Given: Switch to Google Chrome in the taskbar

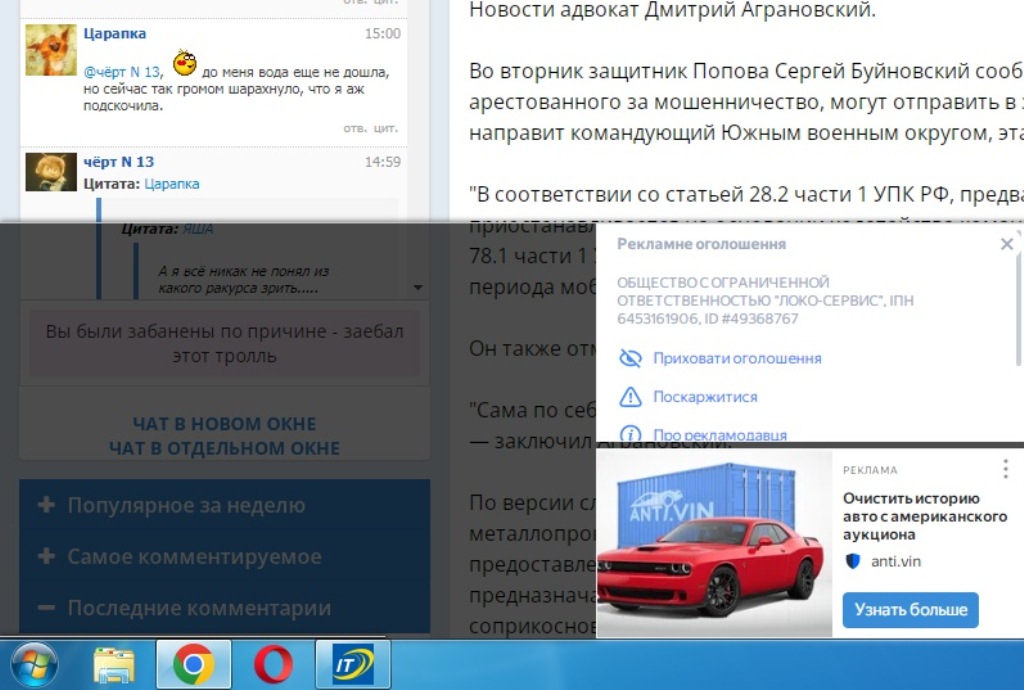Looking at the screenshot, I should click(193, 665).
